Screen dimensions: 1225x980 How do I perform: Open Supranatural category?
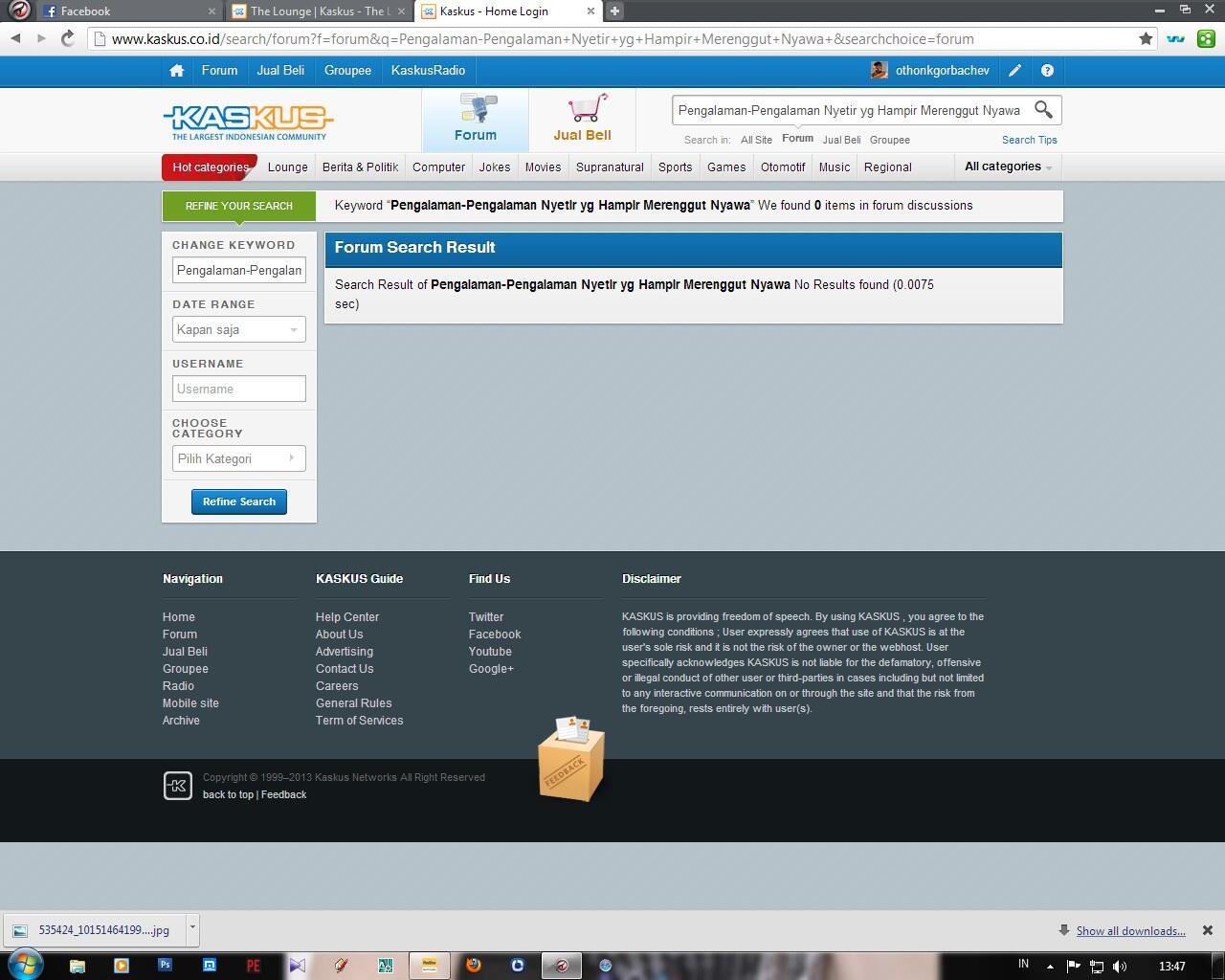610,167
